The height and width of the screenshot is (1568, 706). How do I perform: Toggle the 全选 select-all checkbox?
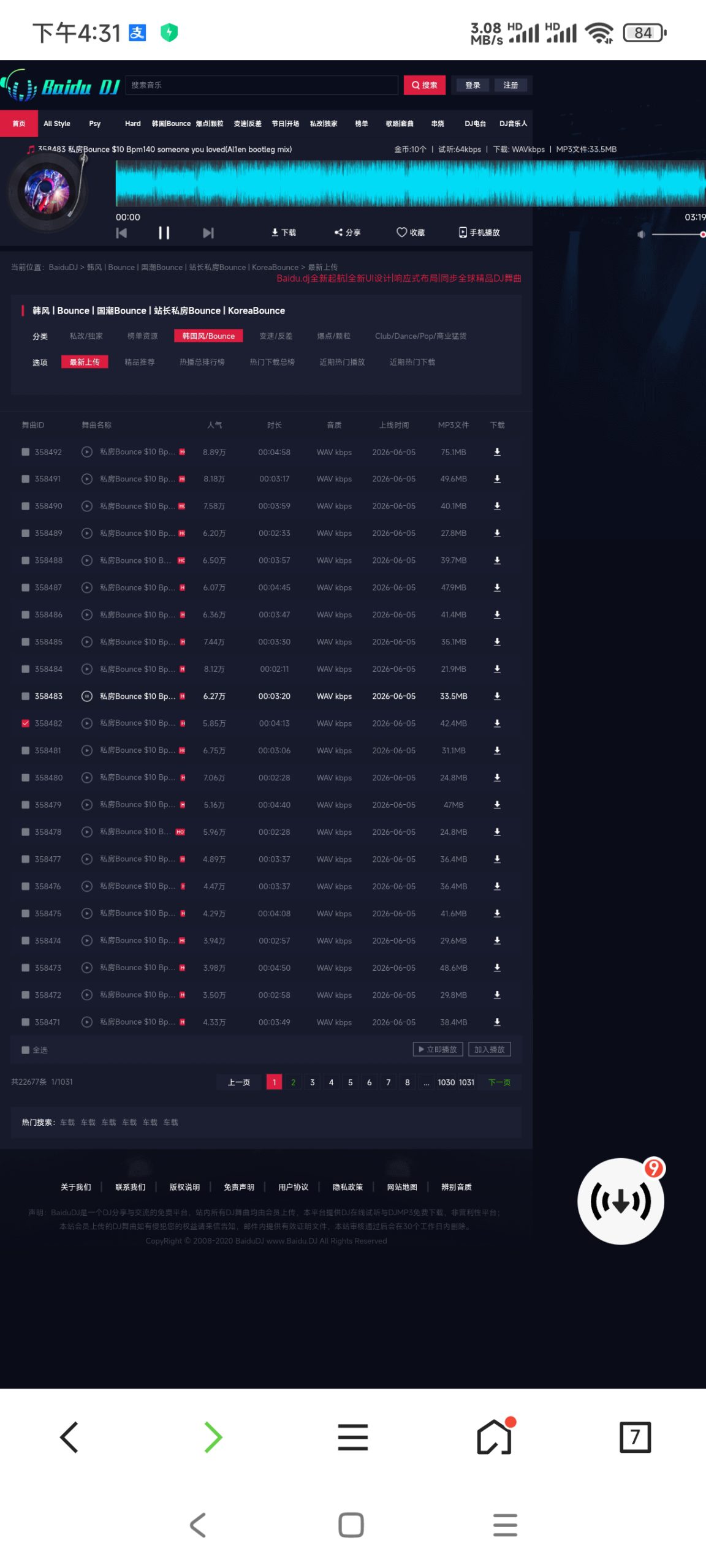(x=26, y=1050)
